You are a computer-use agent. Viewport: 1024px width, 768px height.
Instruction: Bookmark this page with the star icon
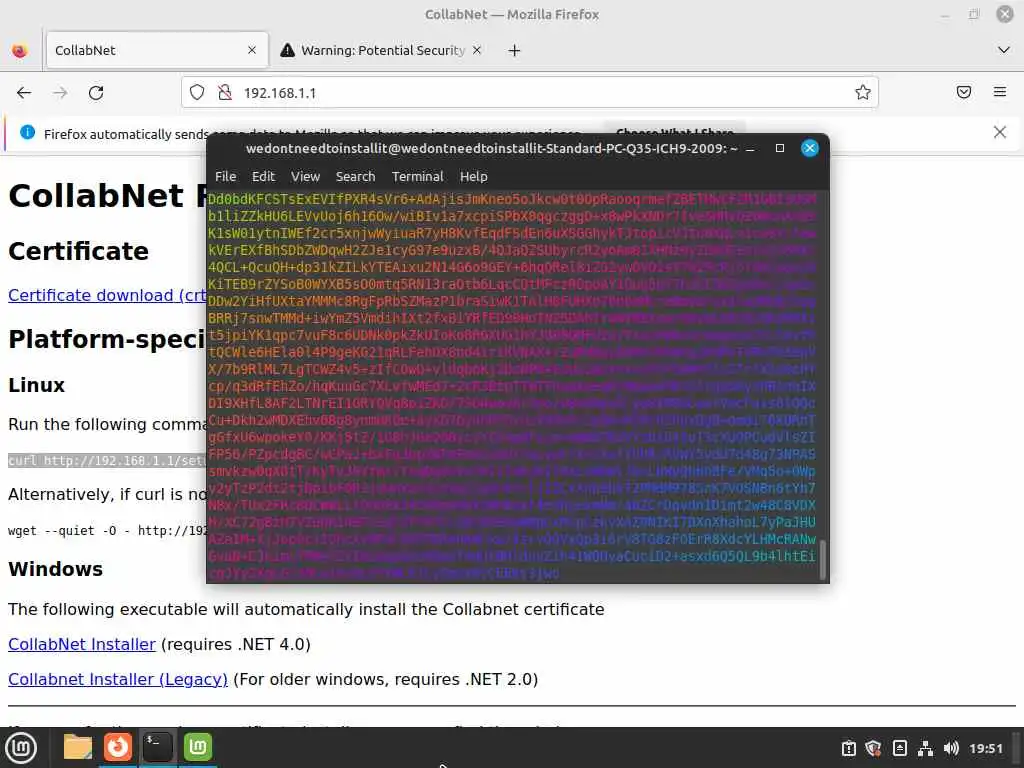(x=863, y=93)
